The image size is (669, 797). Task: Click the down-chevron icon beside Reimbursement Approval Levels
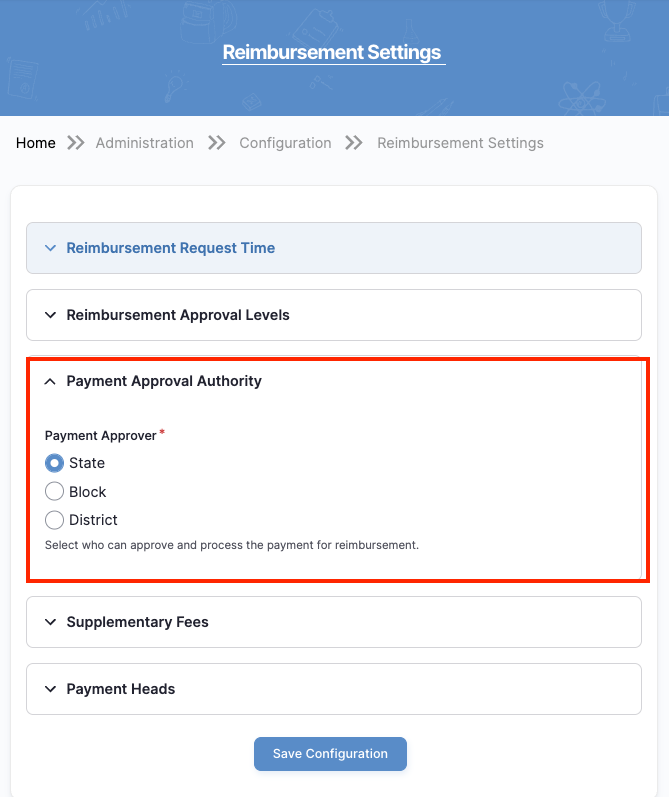(51, 315)
